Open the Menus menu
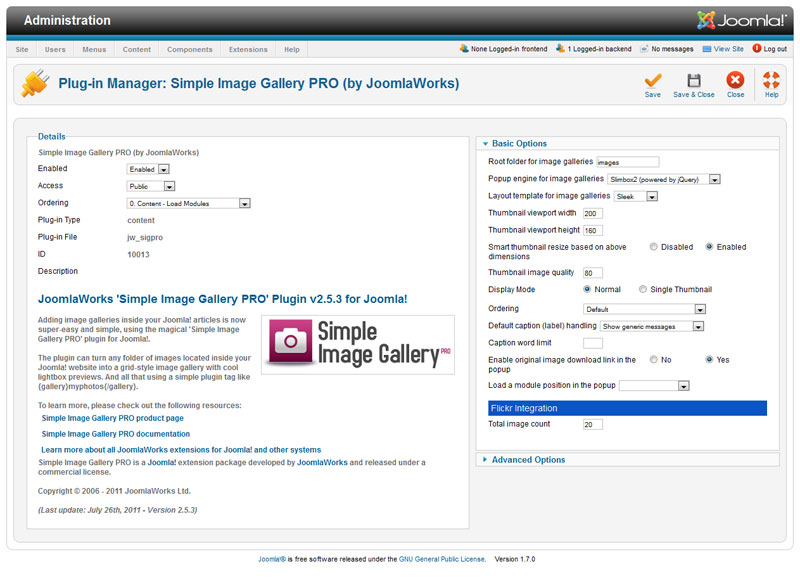This screenshot has height=578, width=800. click(94, 49)
